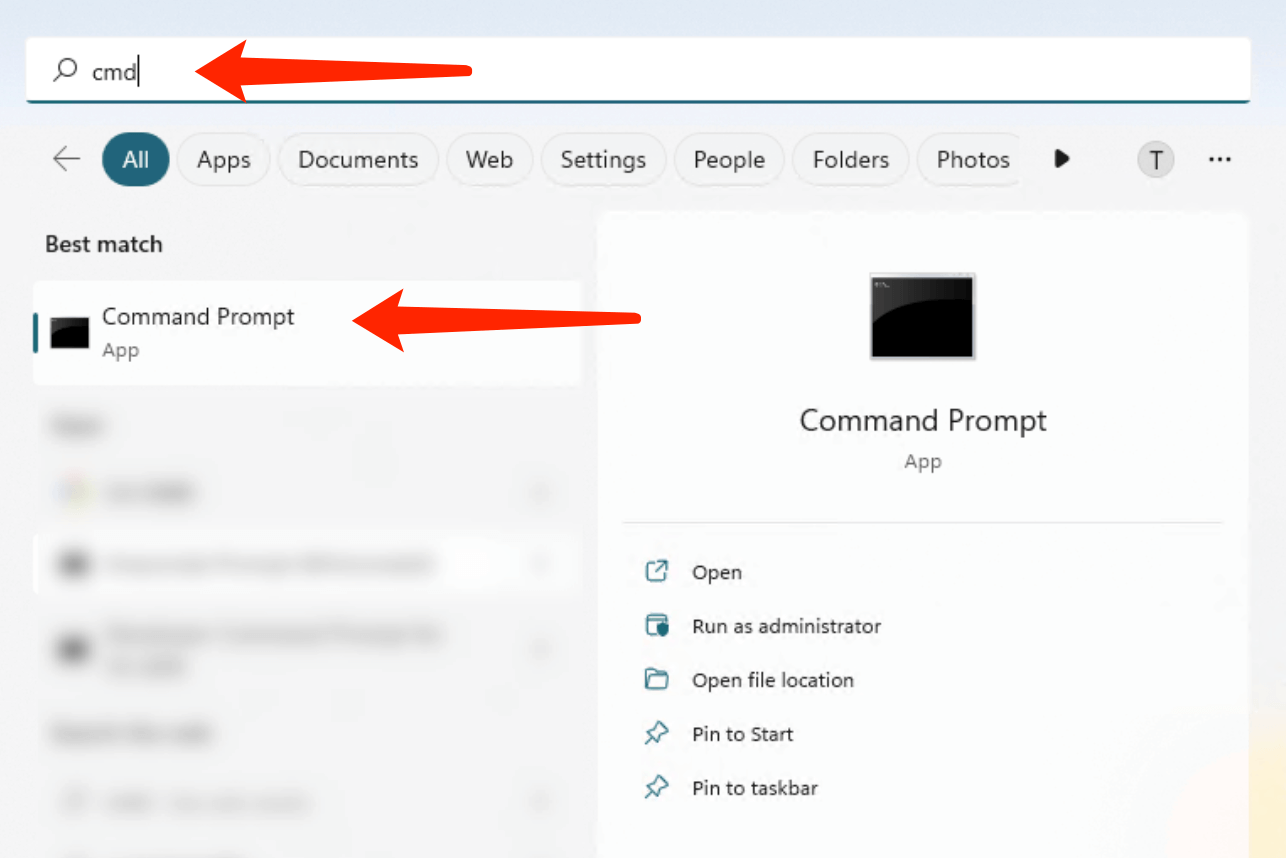The width and height of the screenshot is (1286, 858).
Task: Switch to the Folders filter tab
Action: click(851, 160)
